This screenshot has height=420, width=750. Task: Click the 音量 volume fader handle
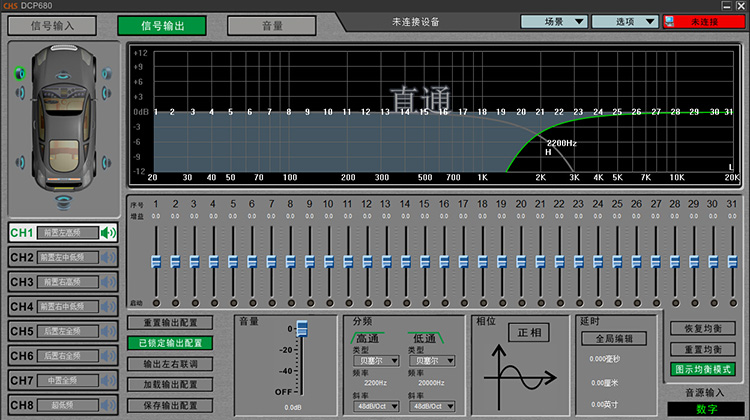(x=302, y=330)
